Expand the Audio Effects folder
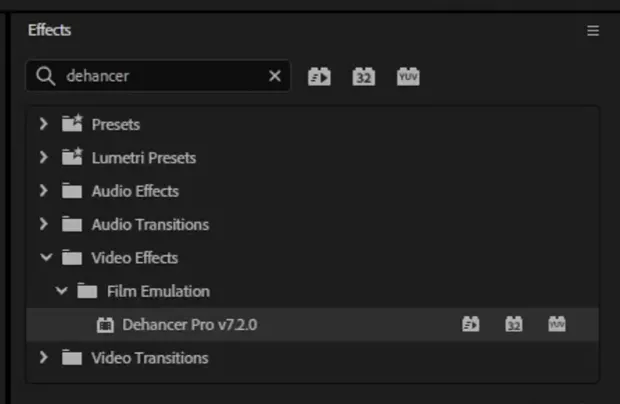Screen dimensions: 620x404 pos(44,191)
